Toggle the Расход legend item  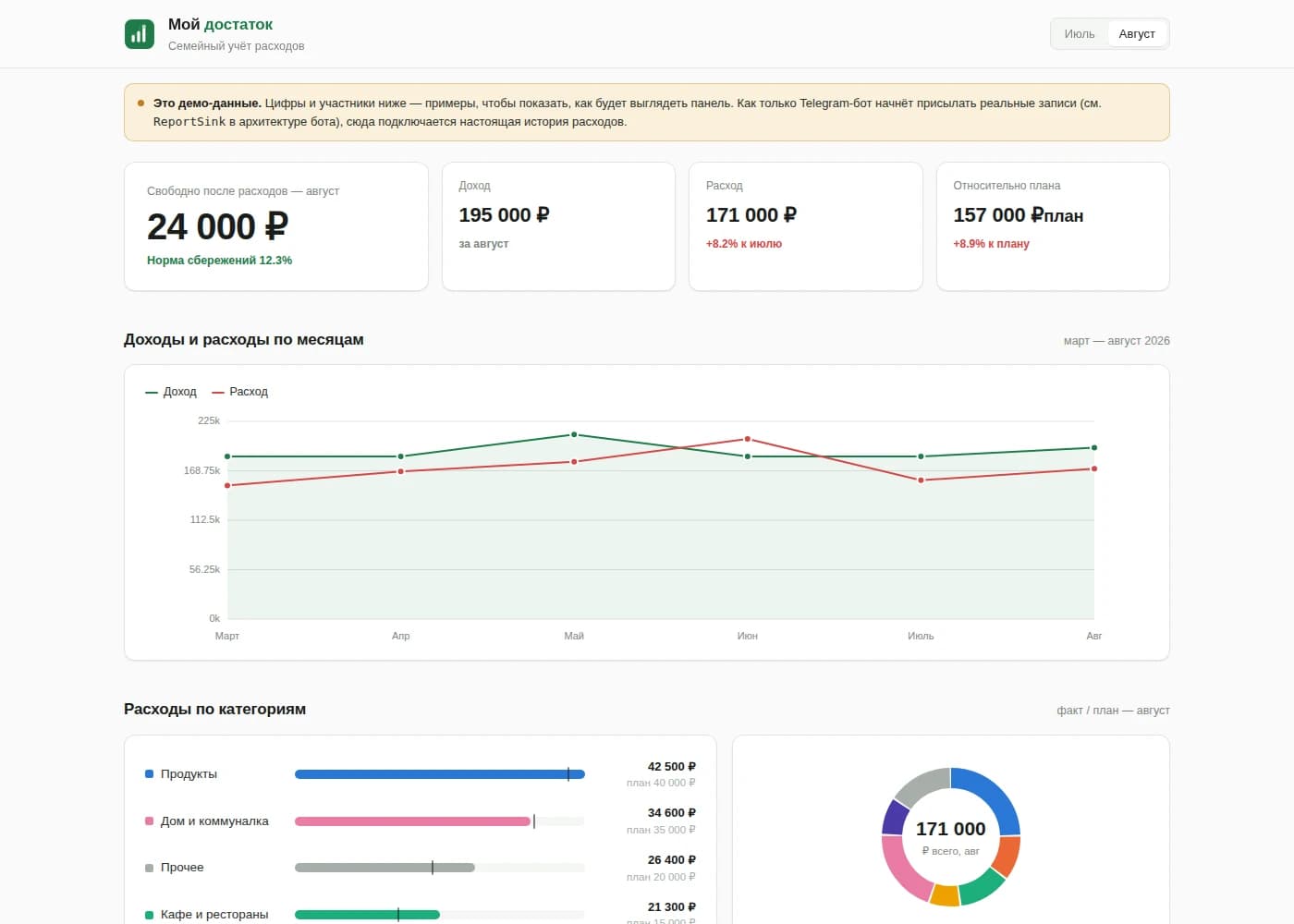pos(239,392)
